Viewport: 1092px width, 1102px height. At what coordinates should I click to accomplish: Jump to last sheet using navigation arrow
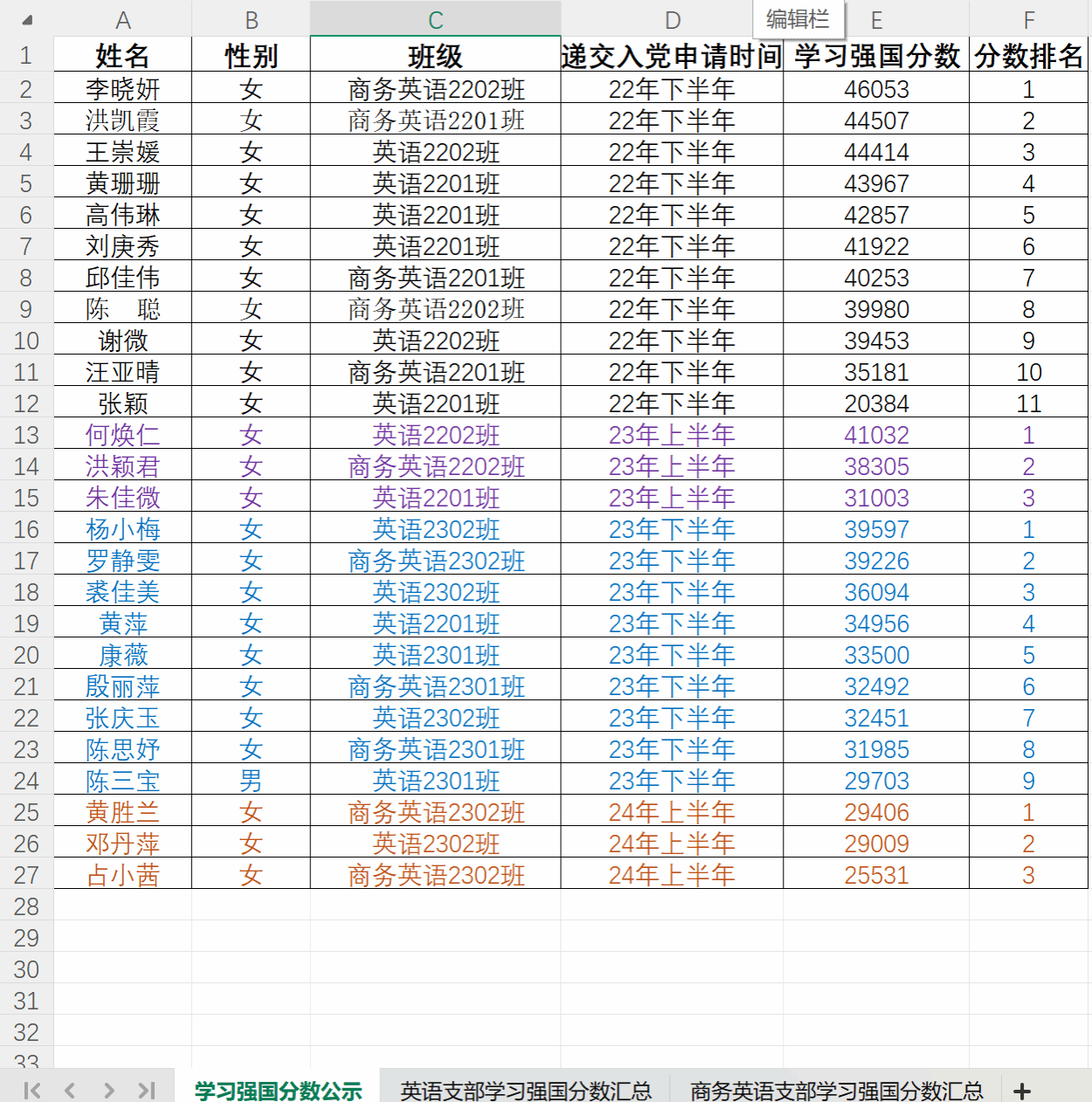pos(146,1090)
